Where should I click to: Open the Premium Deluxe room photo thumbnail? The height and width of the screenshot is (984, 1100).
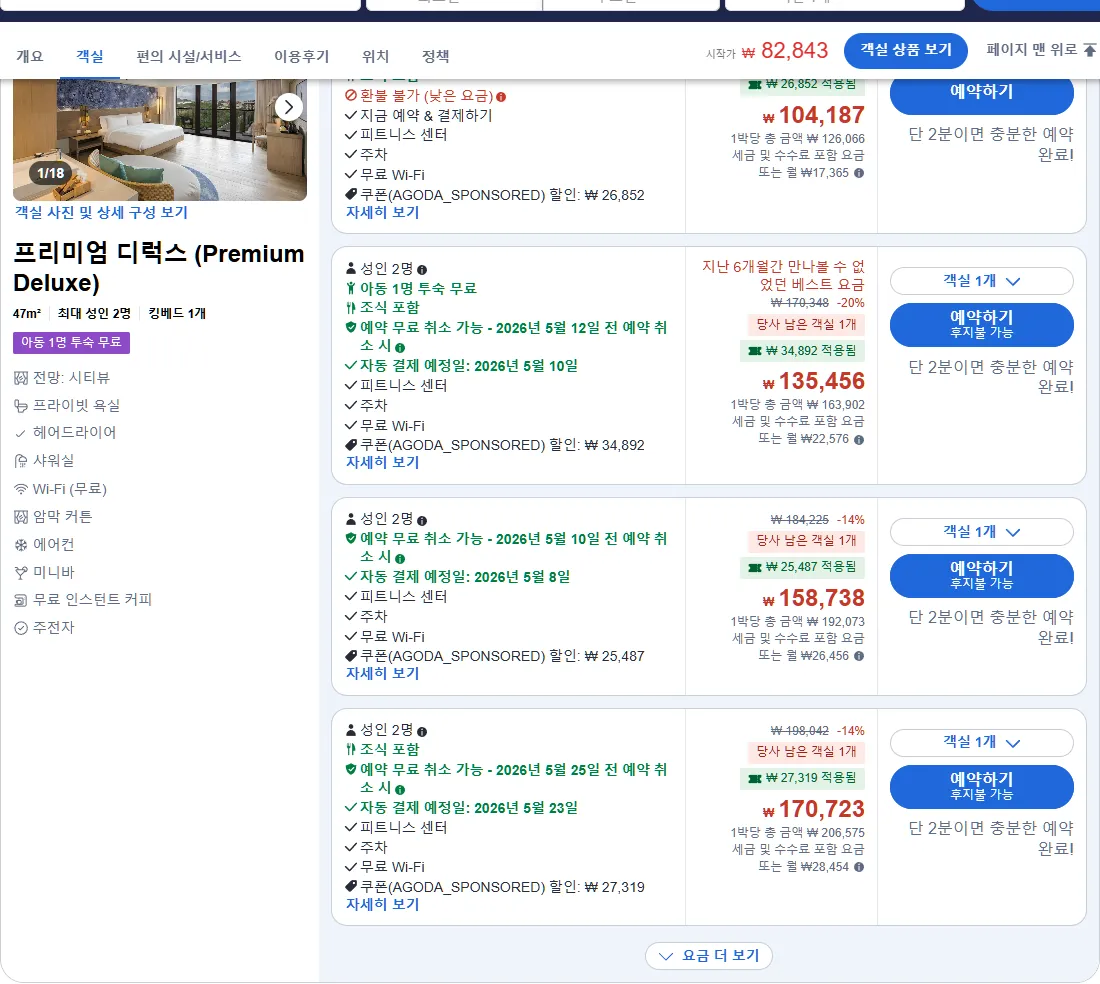(159, 140)
